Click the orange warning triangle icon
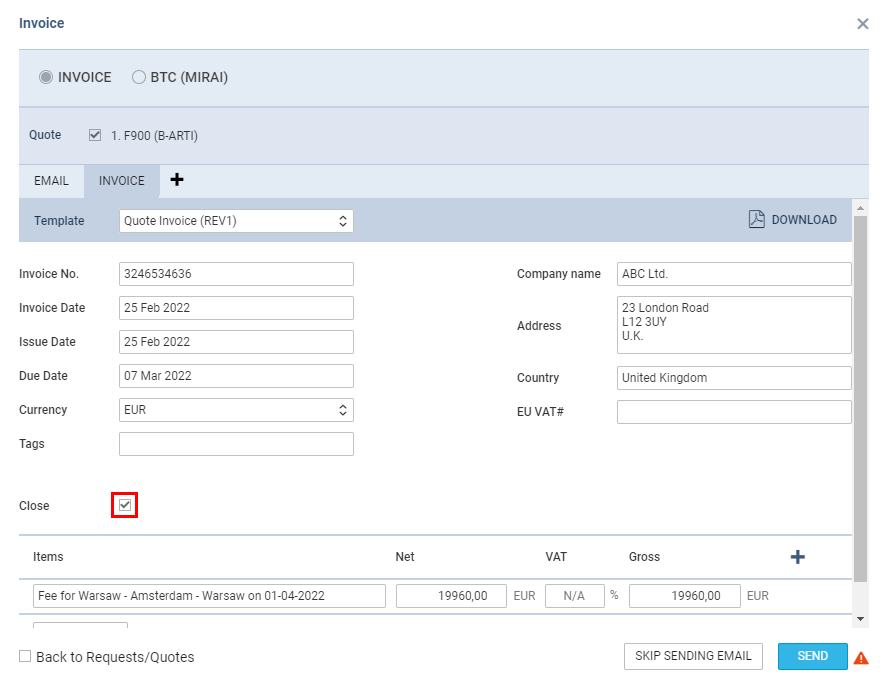 click(861, 658)
